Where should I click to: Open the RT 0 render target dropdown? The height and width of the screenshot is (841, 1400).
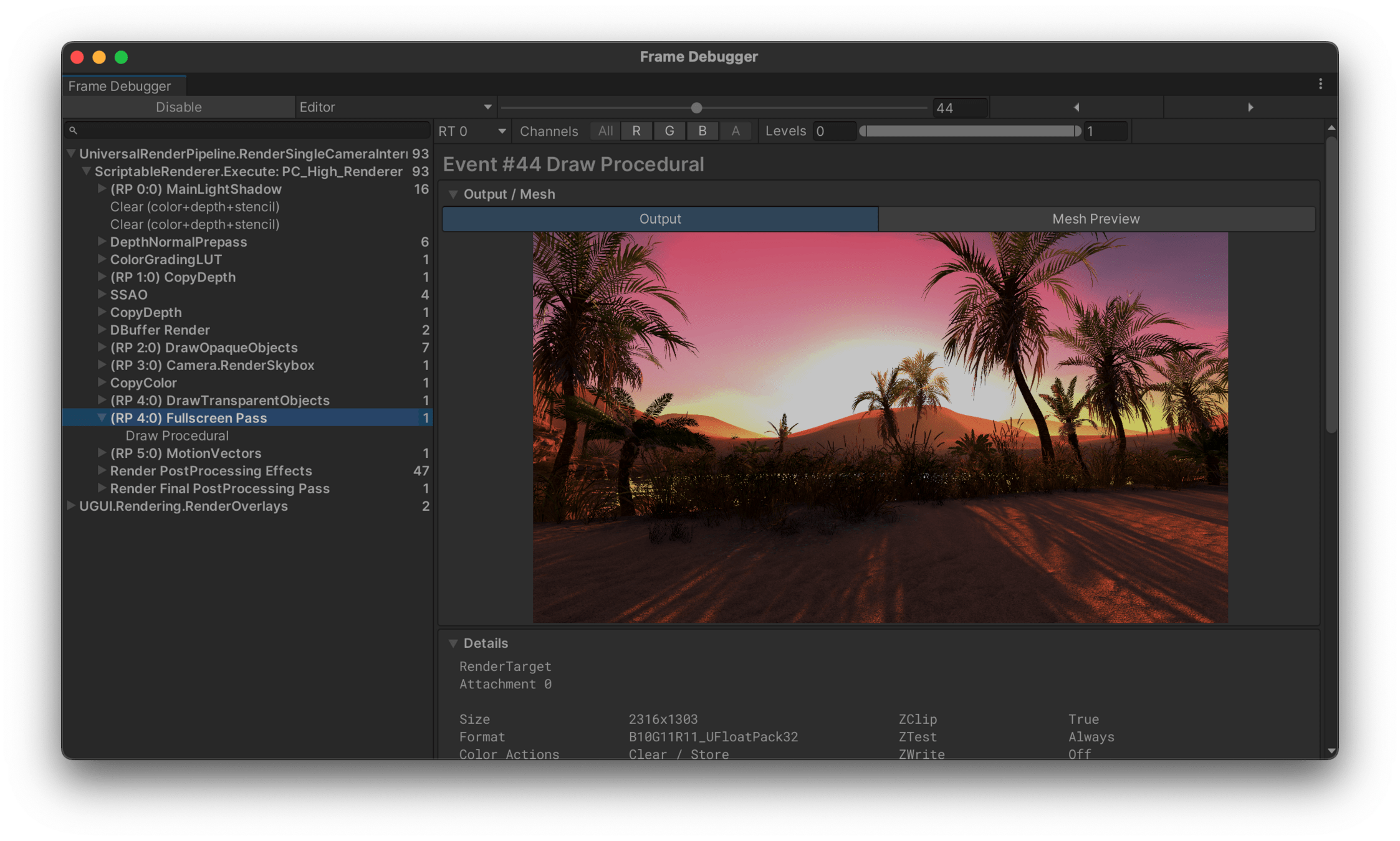click(472, 131)
